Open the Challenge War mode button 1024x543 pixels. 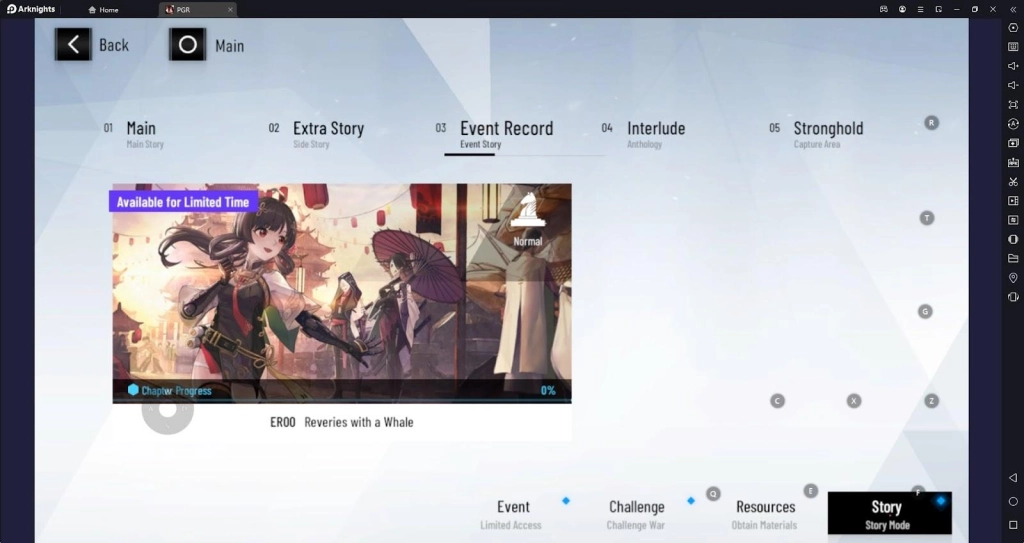click(636, 513)
